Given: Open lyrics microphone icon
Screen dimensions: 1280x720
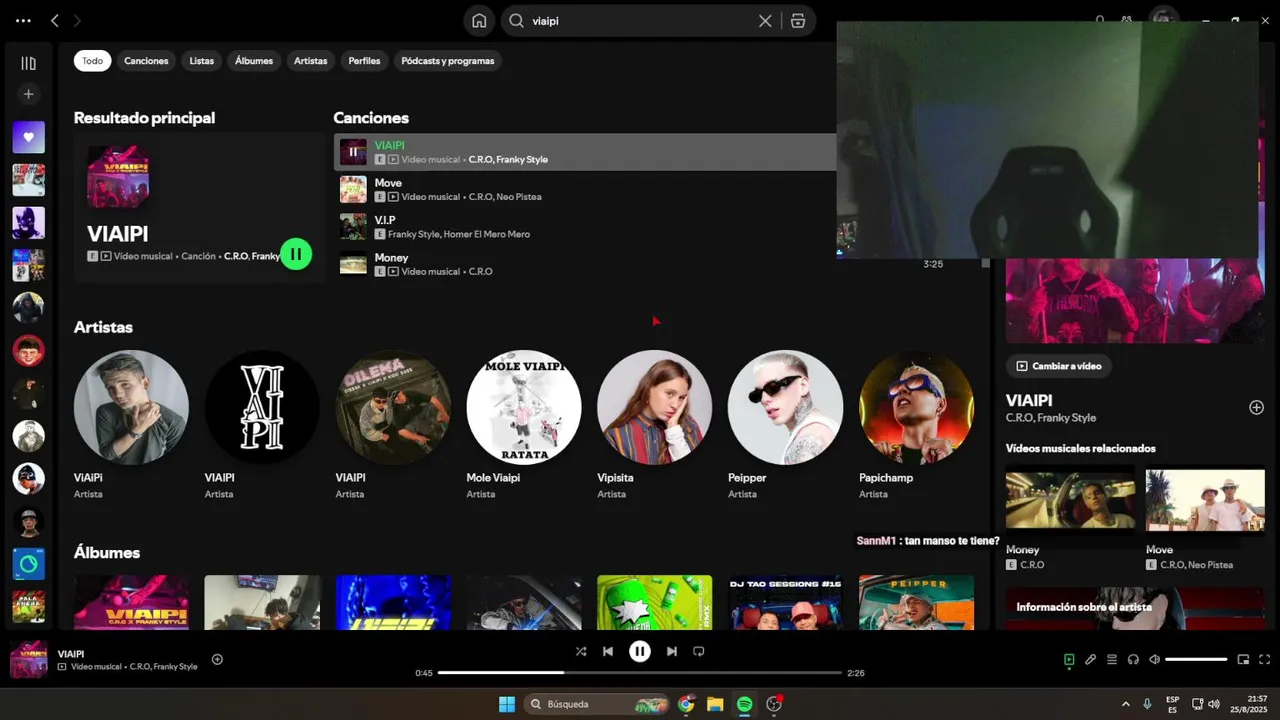Looking at the screenshot, I should coord(1090,659).
